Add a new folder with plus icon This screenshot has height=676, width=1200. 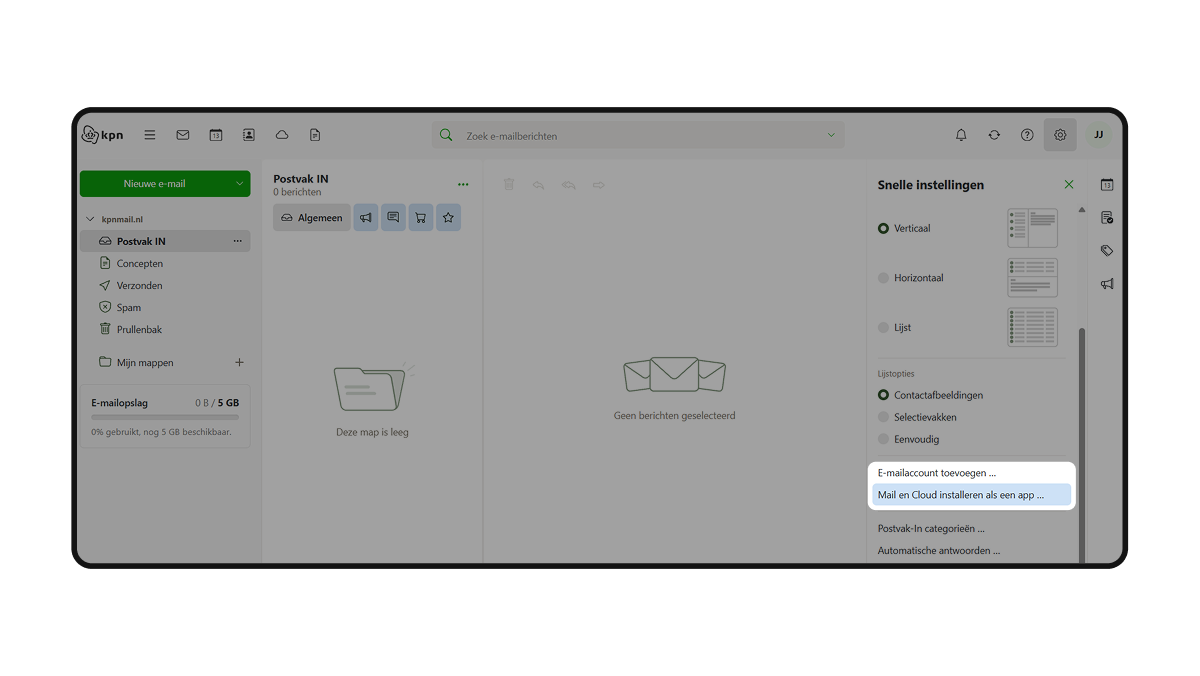(239, 363)
